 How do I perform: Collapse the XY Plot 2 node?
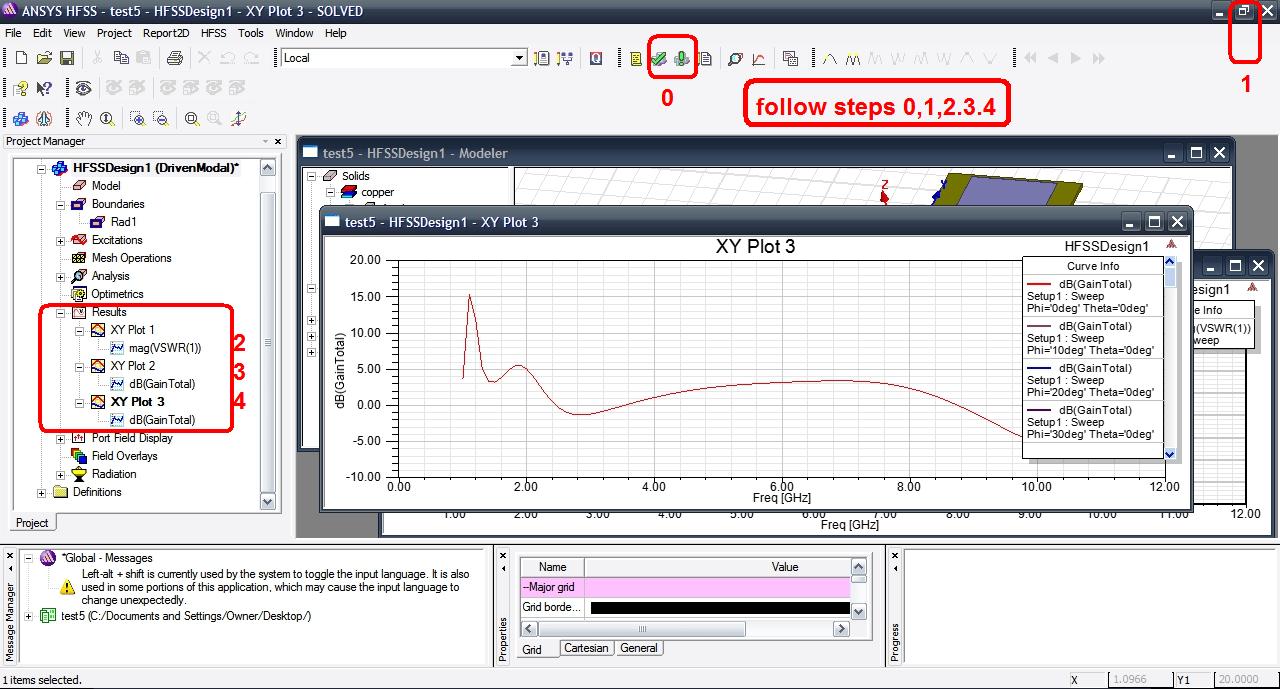pyautogui.click(x=80, y=366)
